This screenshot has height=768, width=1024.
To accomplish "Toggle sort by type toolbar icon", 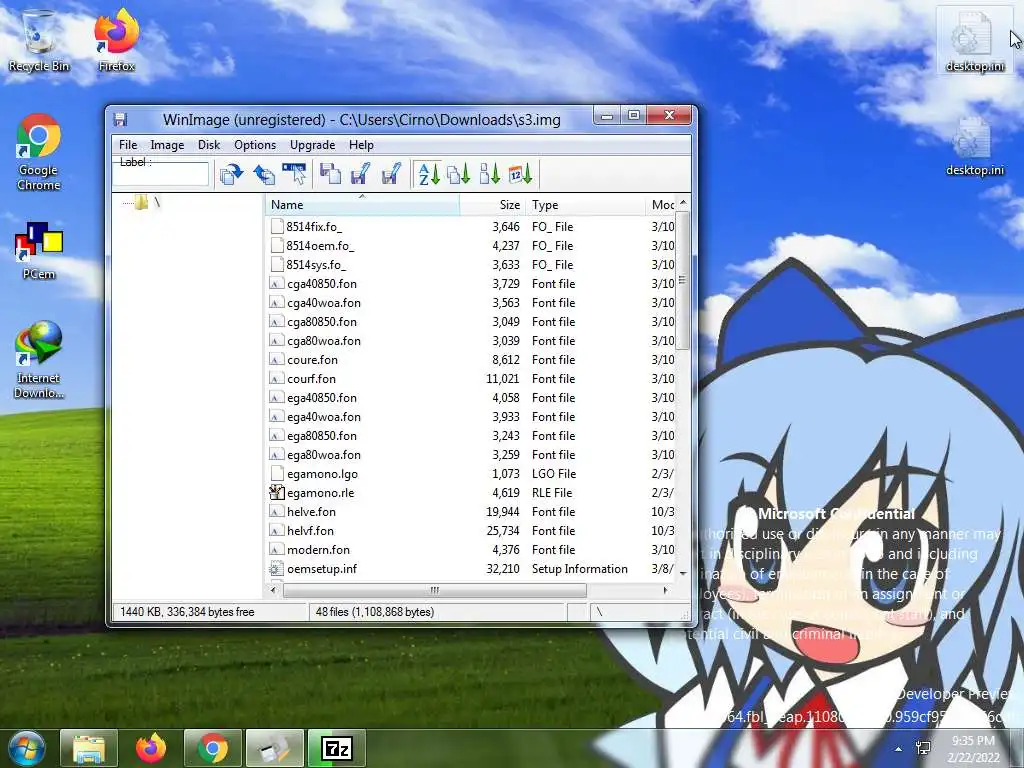I will click(x=458, y=174).
